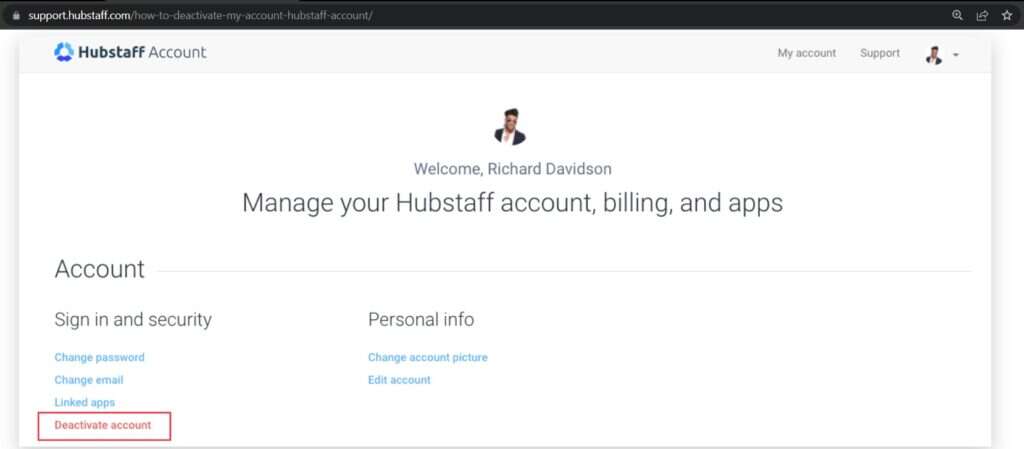
Task: Open My account in the header
Action: pyautogui.click(x=807, y=54)
